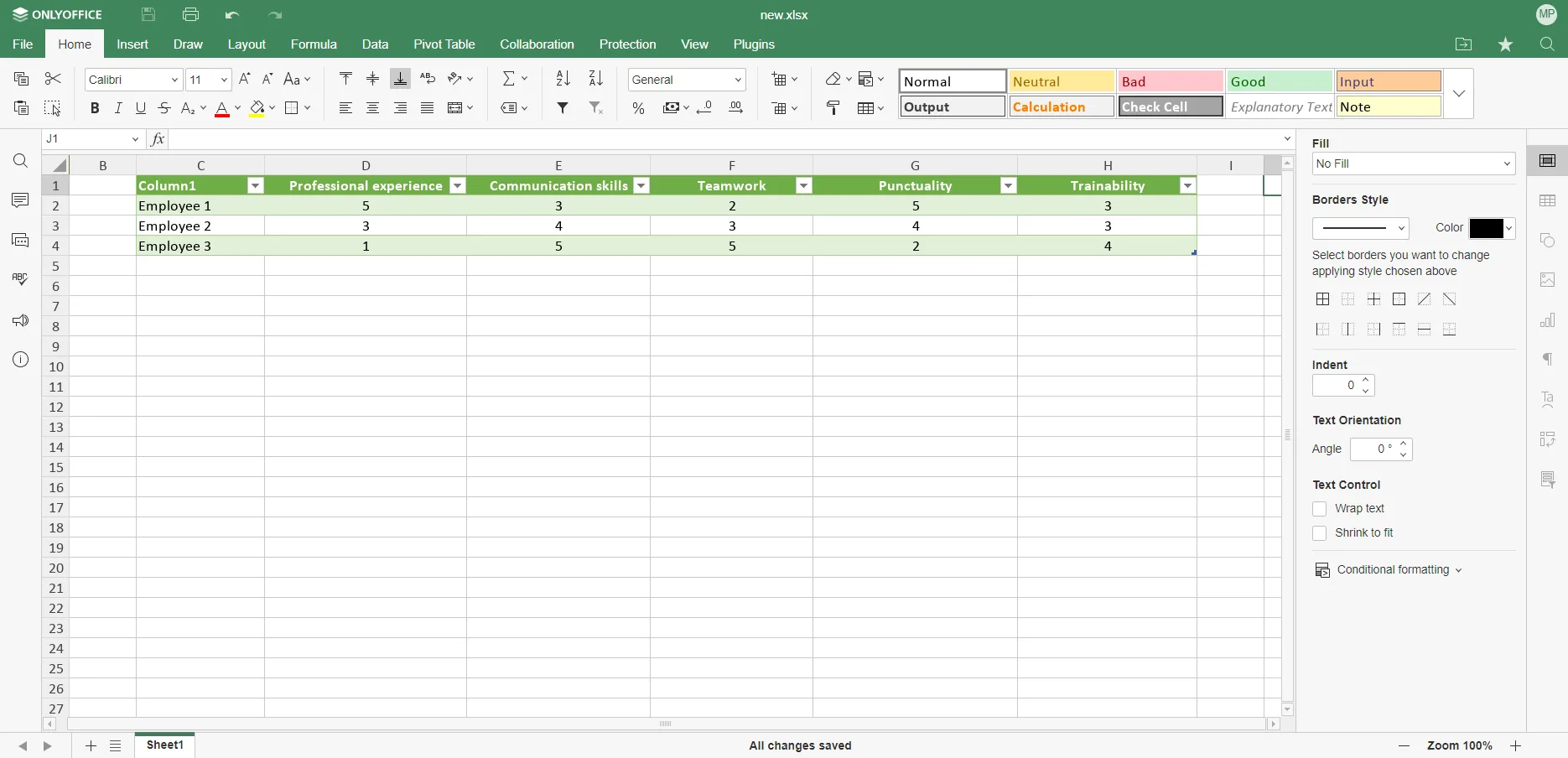Apply strikethrough formatting
1568x758 pixels.
[x=164, y=108]
